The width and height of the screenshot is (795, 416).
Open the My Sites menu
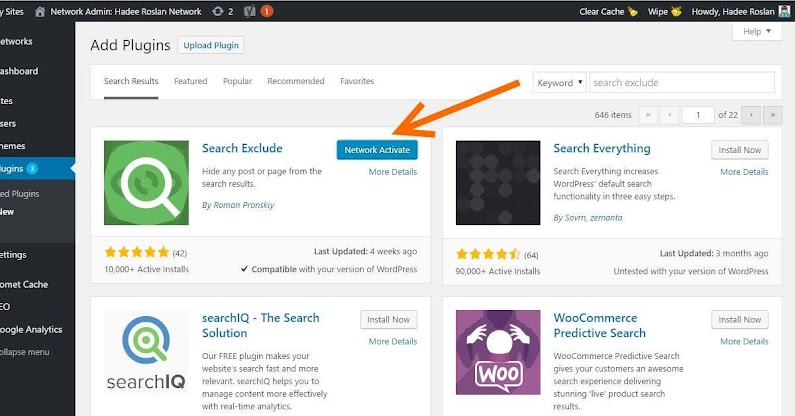point(12,11)
